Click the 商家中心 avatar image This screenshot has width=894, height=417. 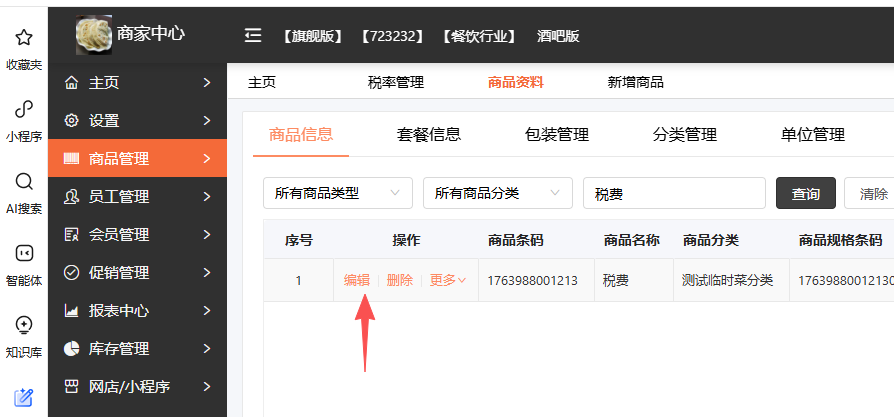coord(94,35)
